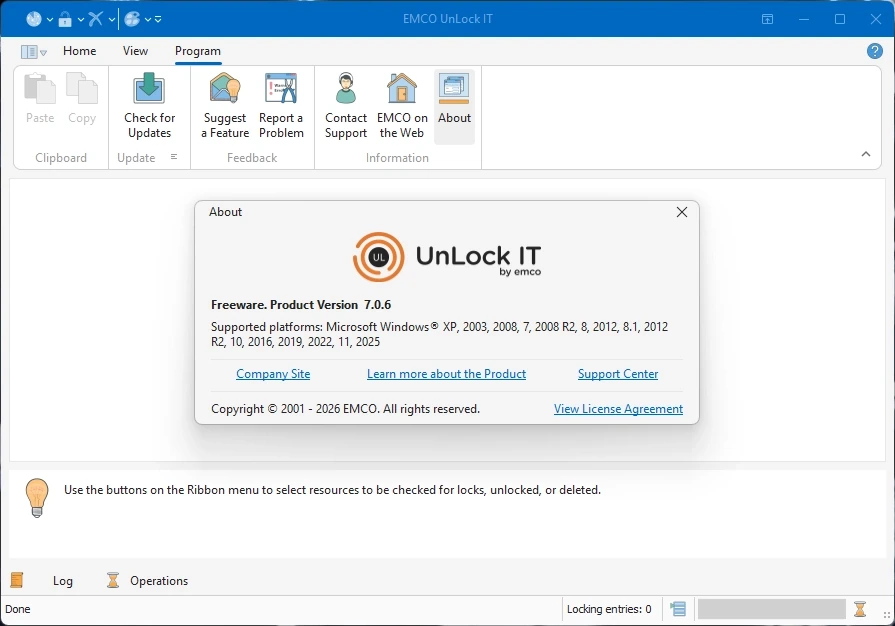The width and height of the screenshot is (895, 626).
Task: Open EMCO on the Web
Action: coord(402,106)
